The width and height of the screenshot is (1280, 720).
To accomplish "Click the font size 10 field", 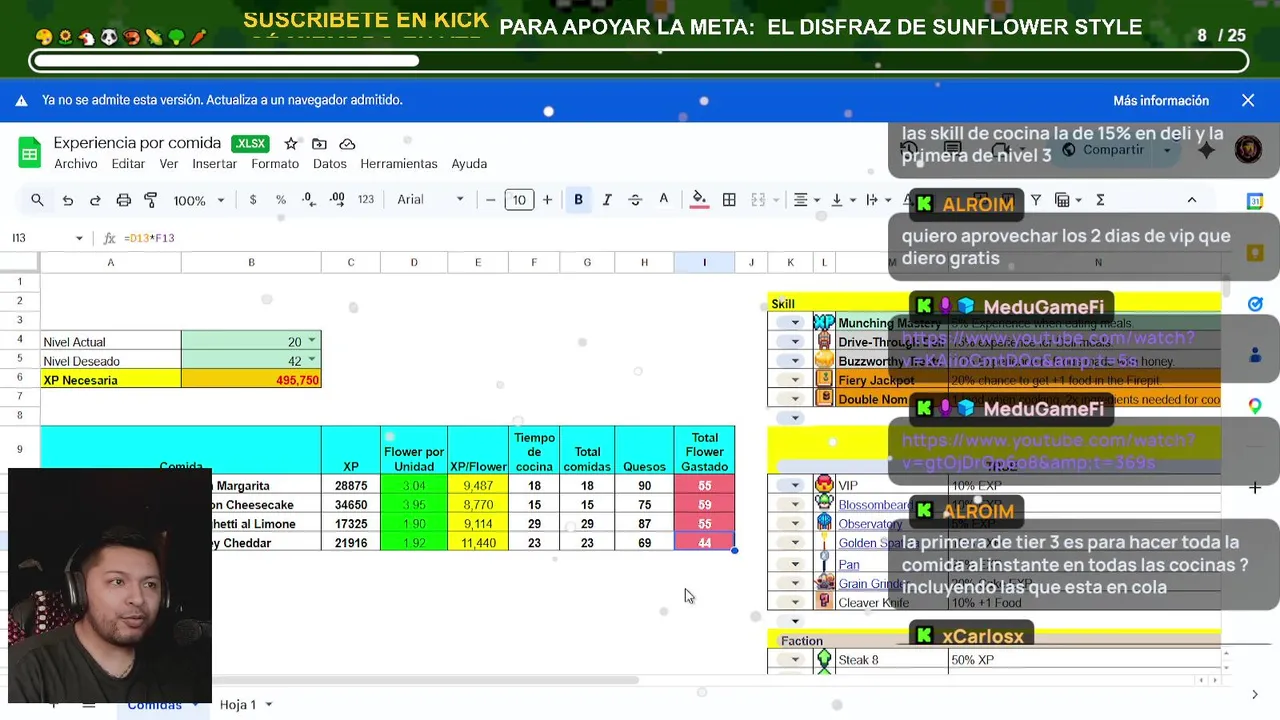I will tap(519, 200).
